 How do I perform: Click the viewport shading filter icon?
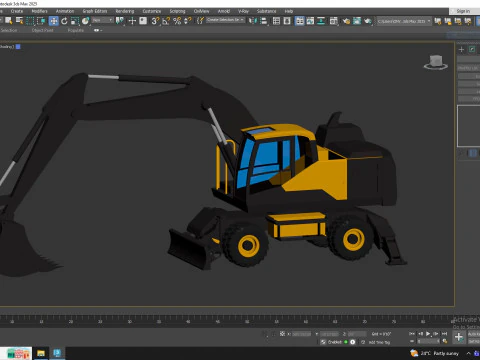pos(18,47)
